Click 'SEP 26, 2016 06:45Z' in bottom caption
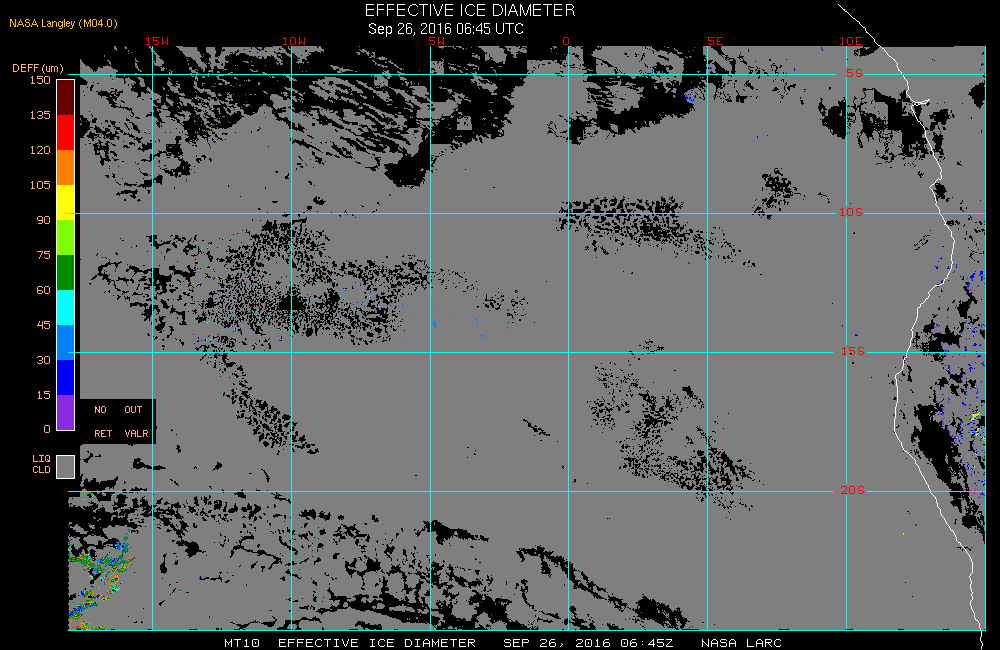Viewport: 1000px width, 650px height. [x=588, y=643]
